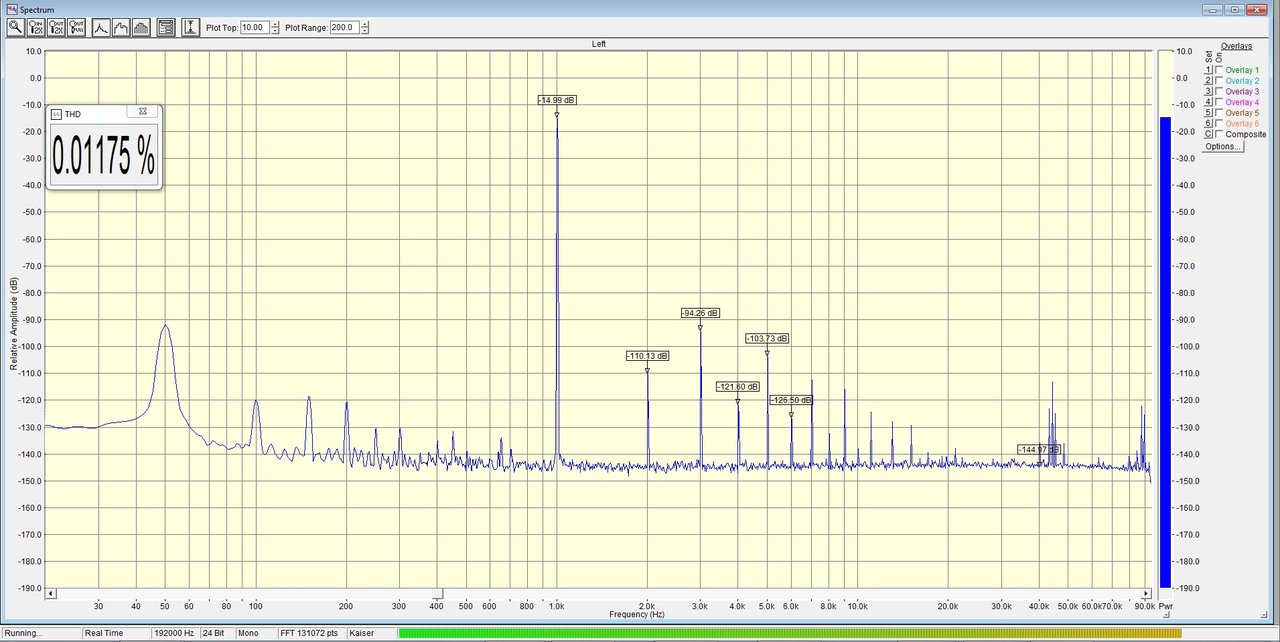This screenshot has height=642, width=1280.
Task: Click 'Kaiser' window type status field
Action: click(x=370, y=633)
